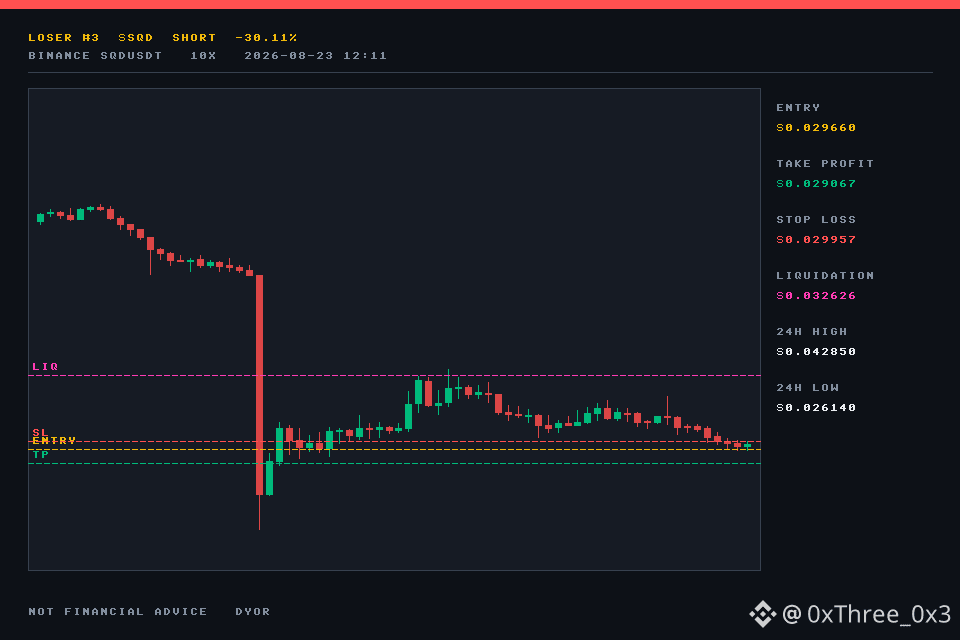Click the ENTRY line label on chart
Viewport: 960px width, 640px height.
coord(54,440)
